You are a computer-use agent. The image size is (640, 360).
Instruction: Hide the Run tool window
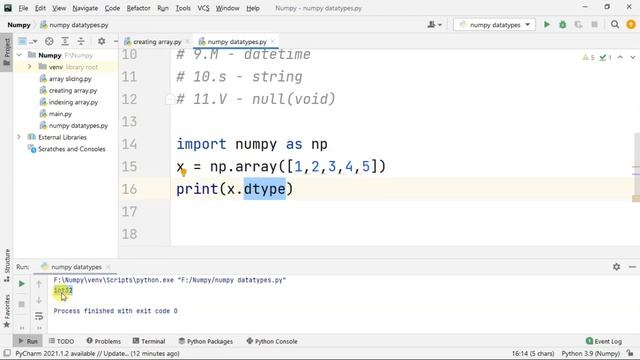(x=632, y=267)
